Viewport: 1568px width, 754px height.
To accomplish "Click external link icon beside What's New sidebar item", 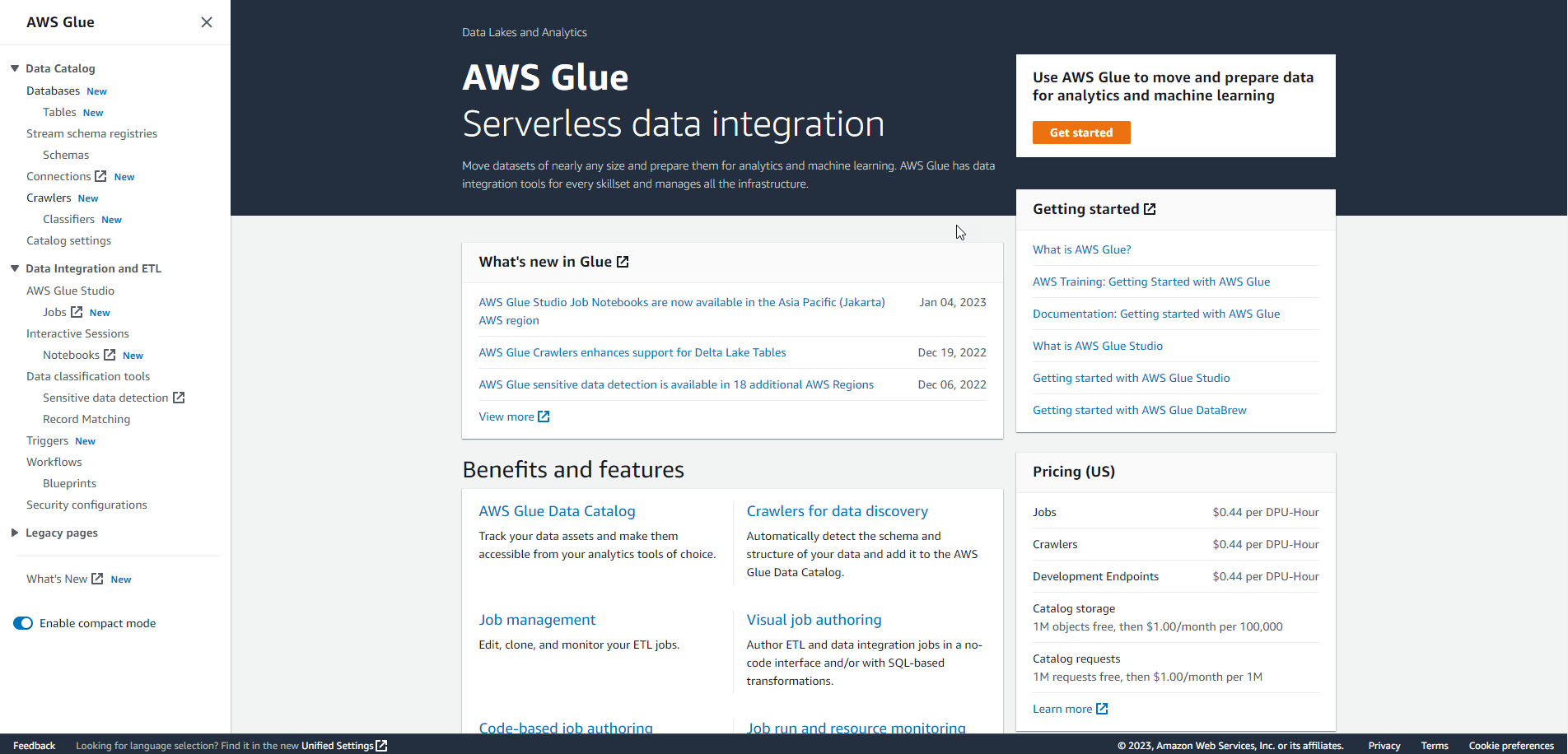I will click(97, 579).
